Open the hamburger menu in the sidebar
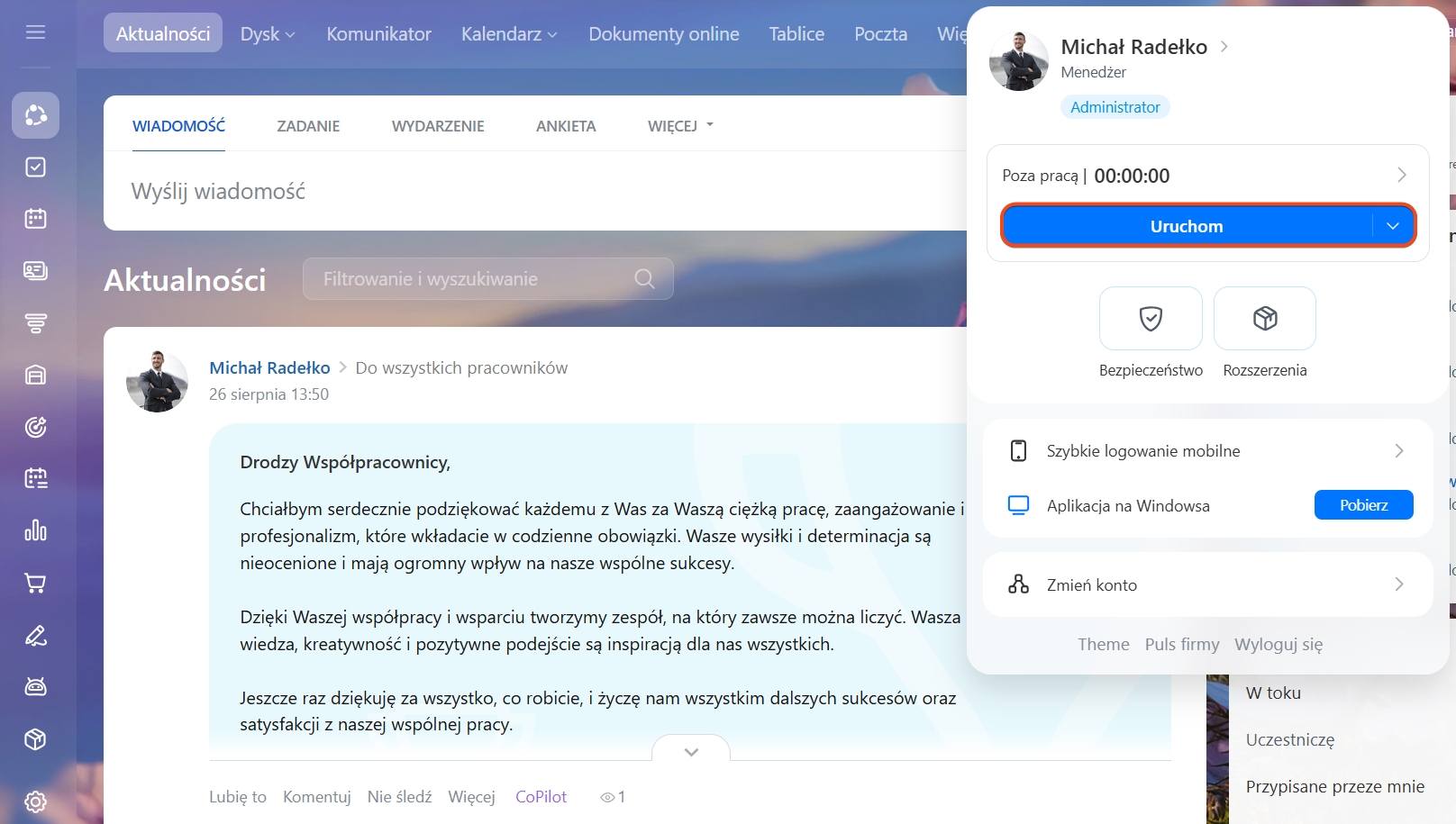 coord(35,32)
